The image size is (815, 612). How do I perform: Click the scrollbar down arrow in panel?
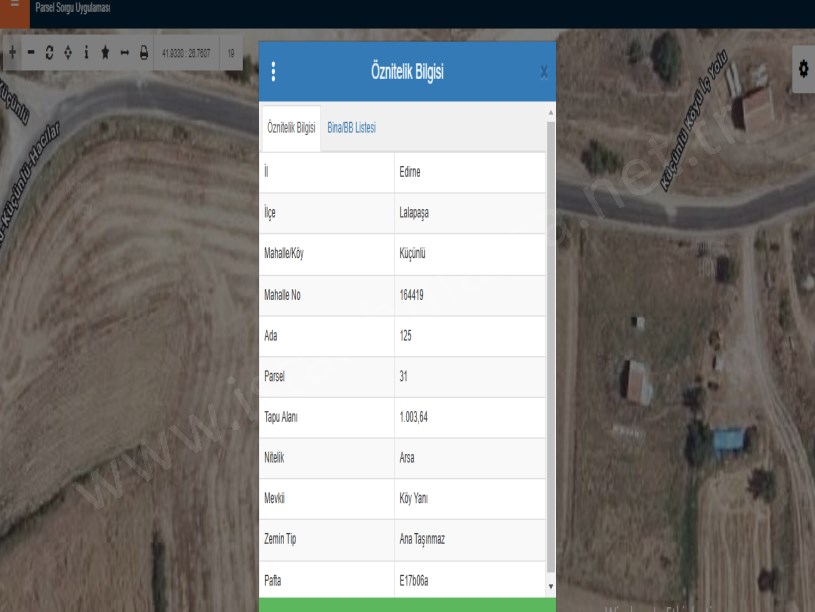550,586
